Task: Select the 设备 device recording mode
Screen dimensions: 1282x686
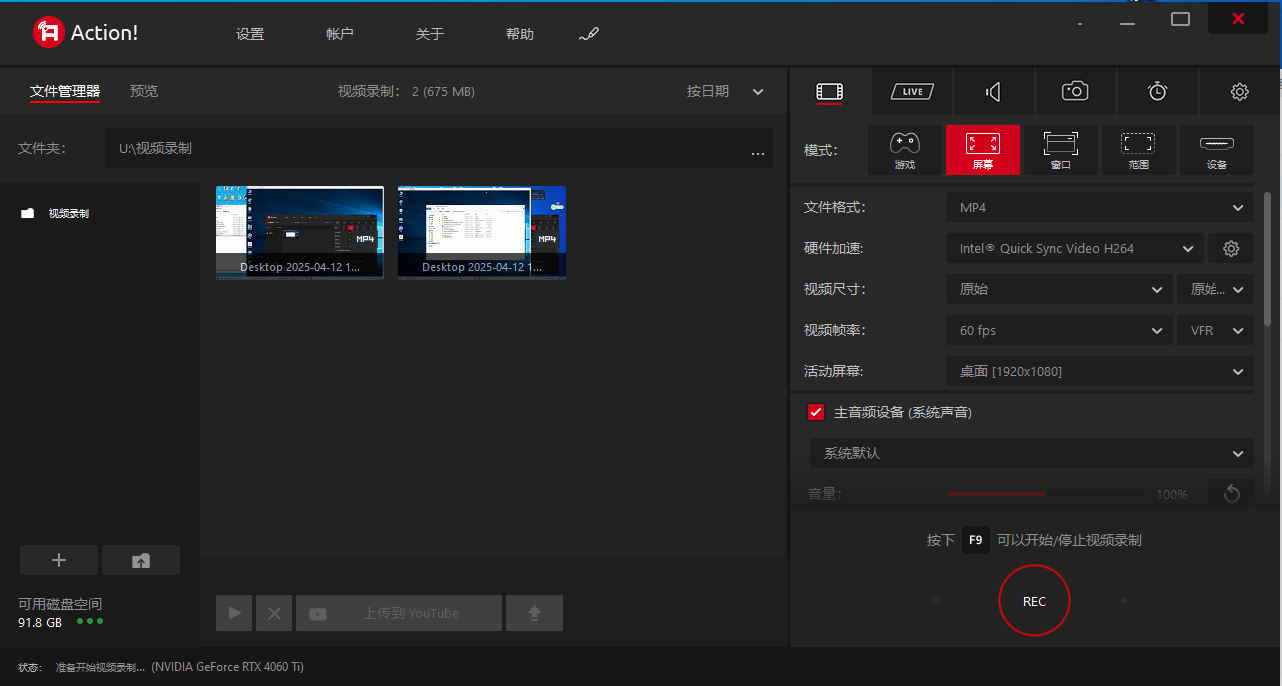Action: (x=1216, y=150)
